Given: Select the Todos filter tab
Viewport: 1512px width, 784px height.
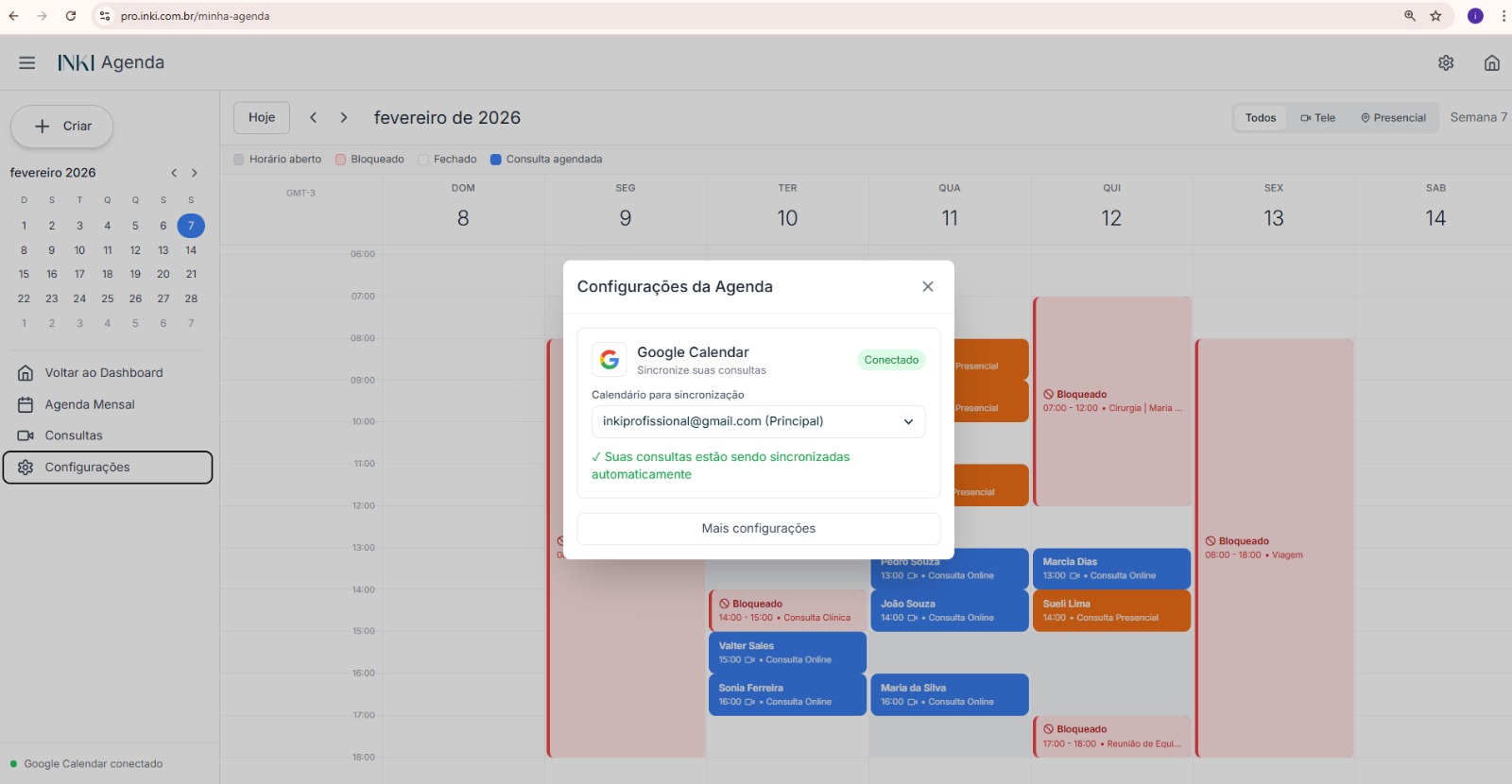Looking at the screenshot, I should point(1261,118).
